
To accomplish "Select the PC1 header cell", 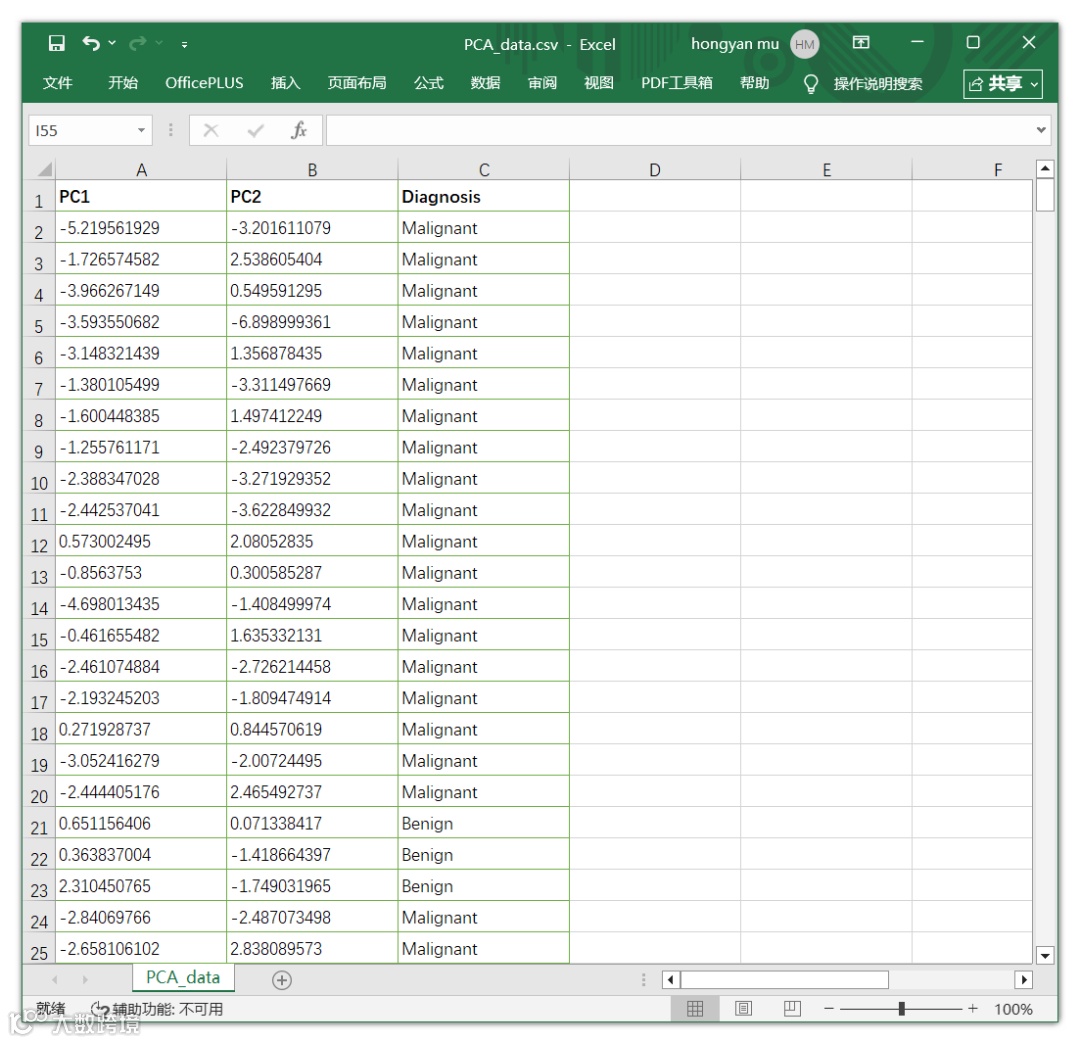I will click(141, 196).
